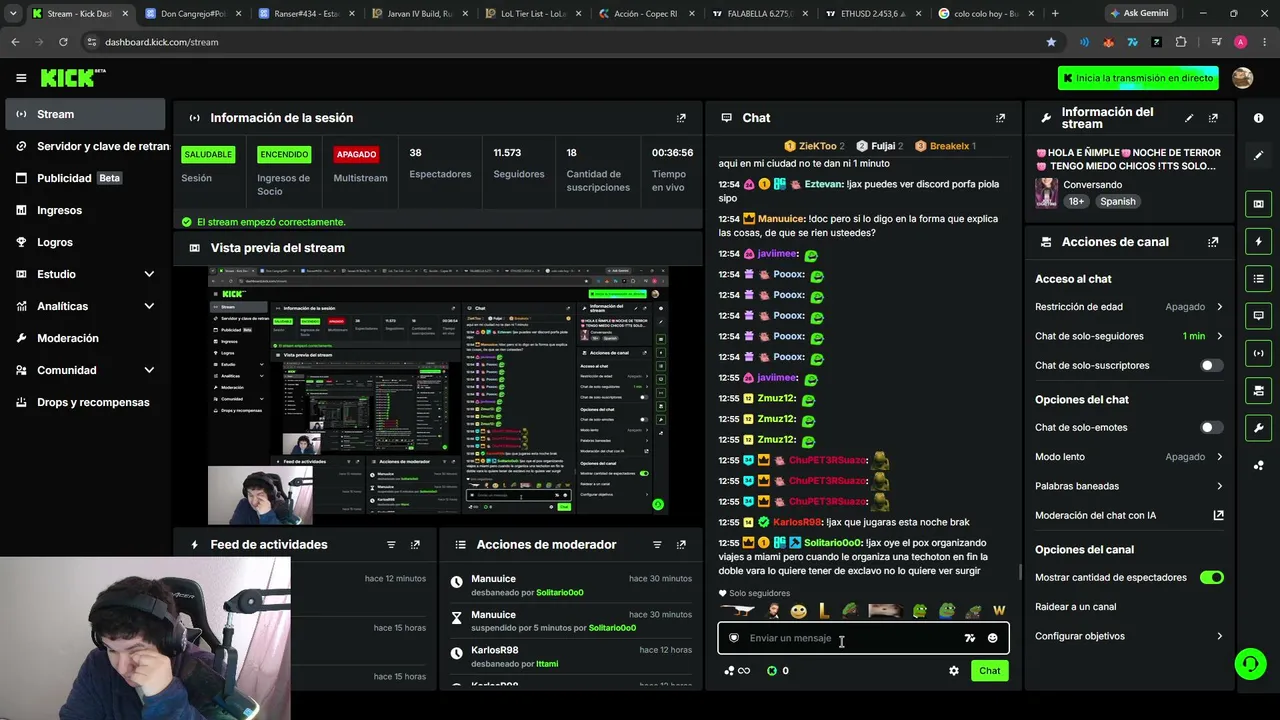Viewport: 1280px width, 720px height.
Task: Toggle channel actions icon in right sidebar
Action: 1258,390
